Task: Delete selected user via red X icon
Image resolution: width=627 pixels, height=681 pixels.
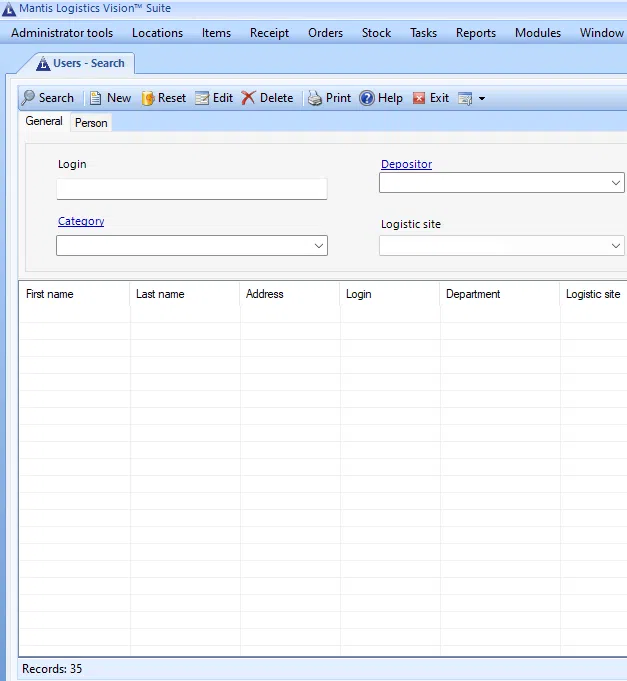Action: click(249, 98)
